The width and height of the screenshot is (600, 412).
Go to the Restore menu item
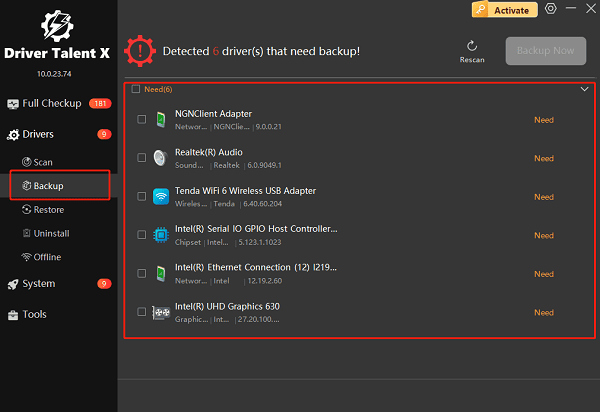click(48, 210)
